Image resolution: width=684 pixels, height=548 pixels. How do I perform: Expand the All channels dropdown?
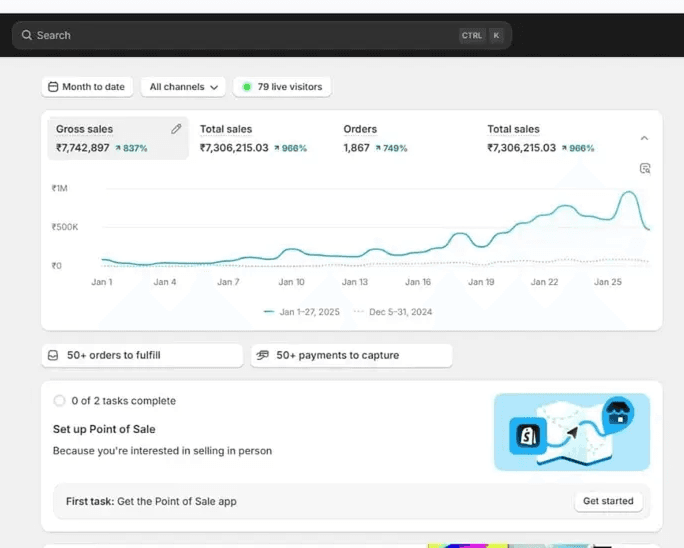coord(183,87)
